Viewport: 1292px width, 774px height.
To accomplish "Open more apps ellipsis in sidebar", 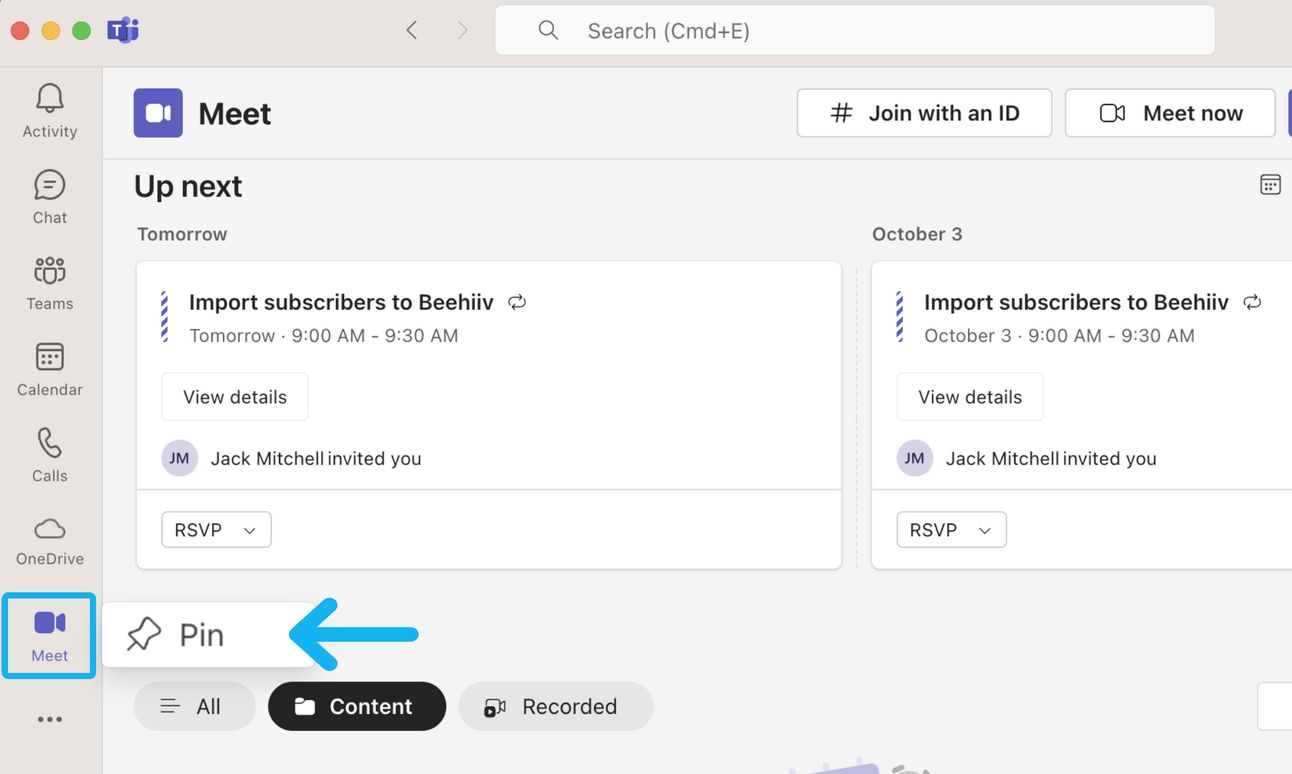I will tap(49, 719).
